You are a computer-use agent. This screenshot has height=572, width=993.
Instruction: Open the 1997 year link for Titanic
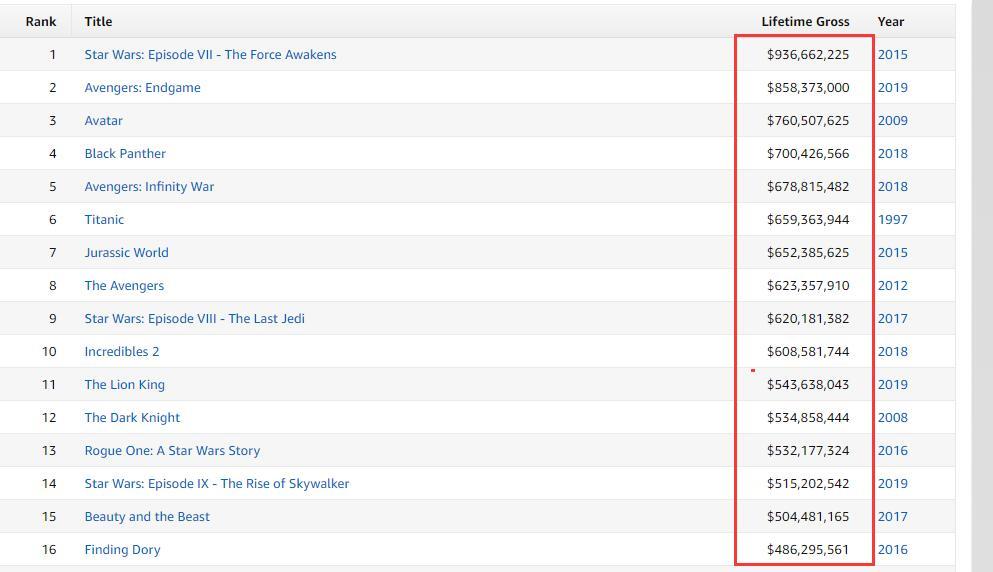click(x=892, y=219)
